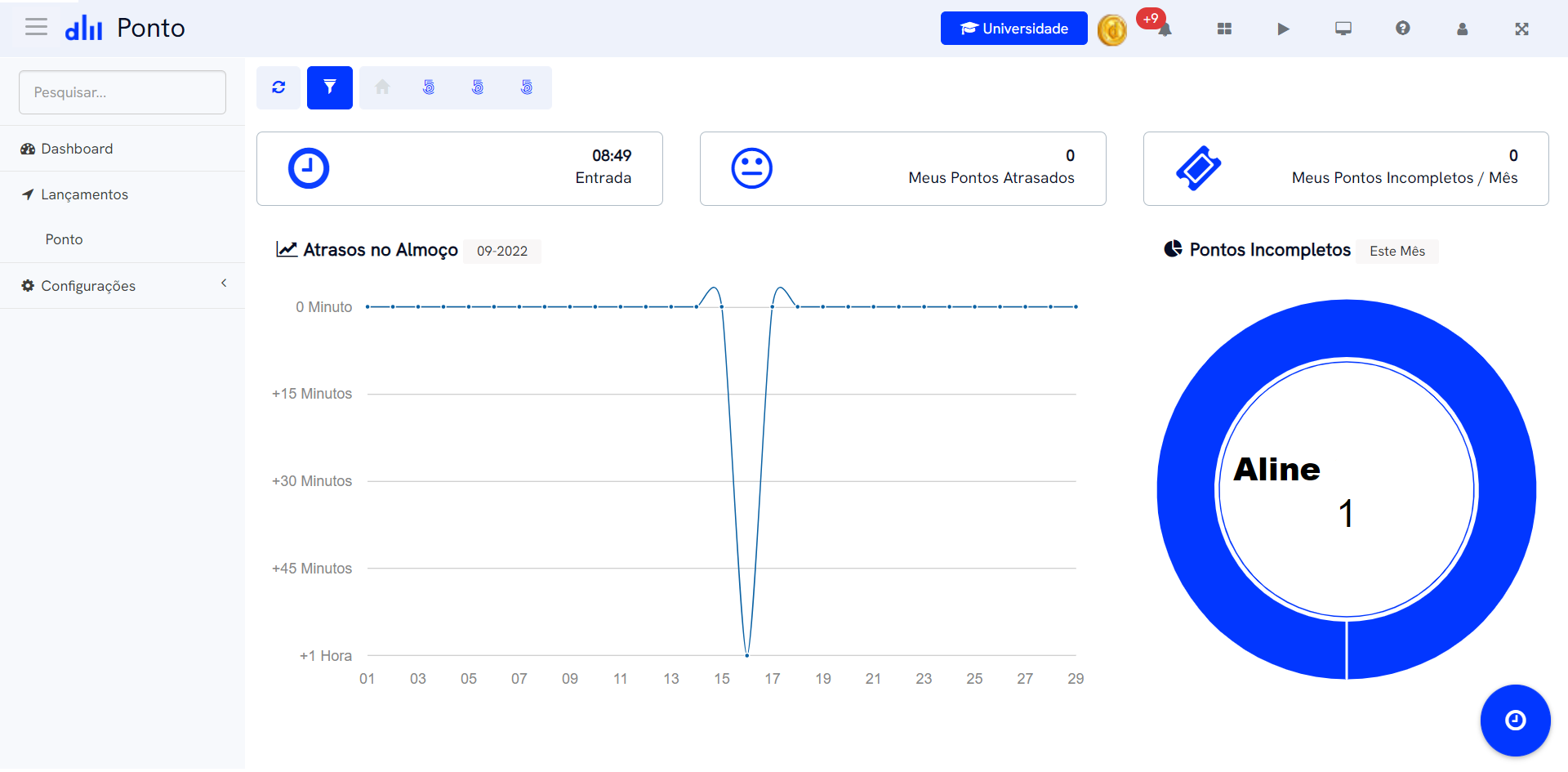Open the hamburger menu
The height and width of the screenshot is (772, 1568).
36,28
